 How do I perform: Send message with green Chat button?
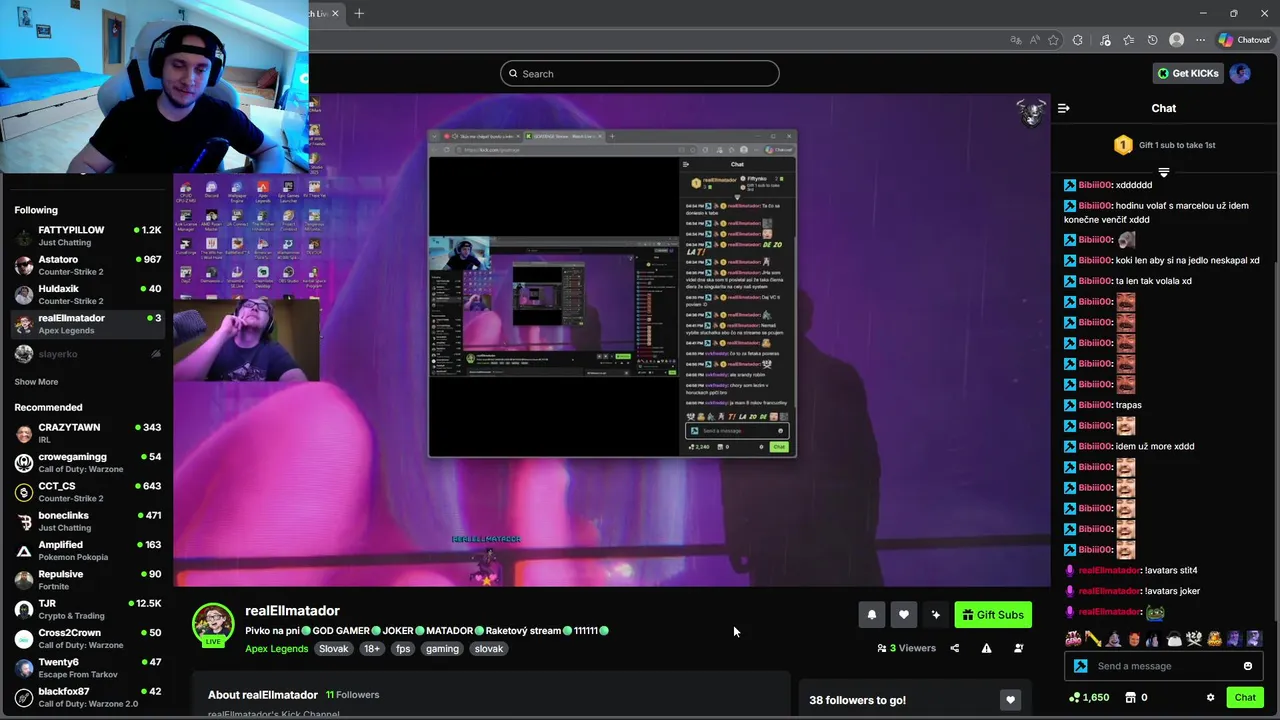tap(1245, 697)
